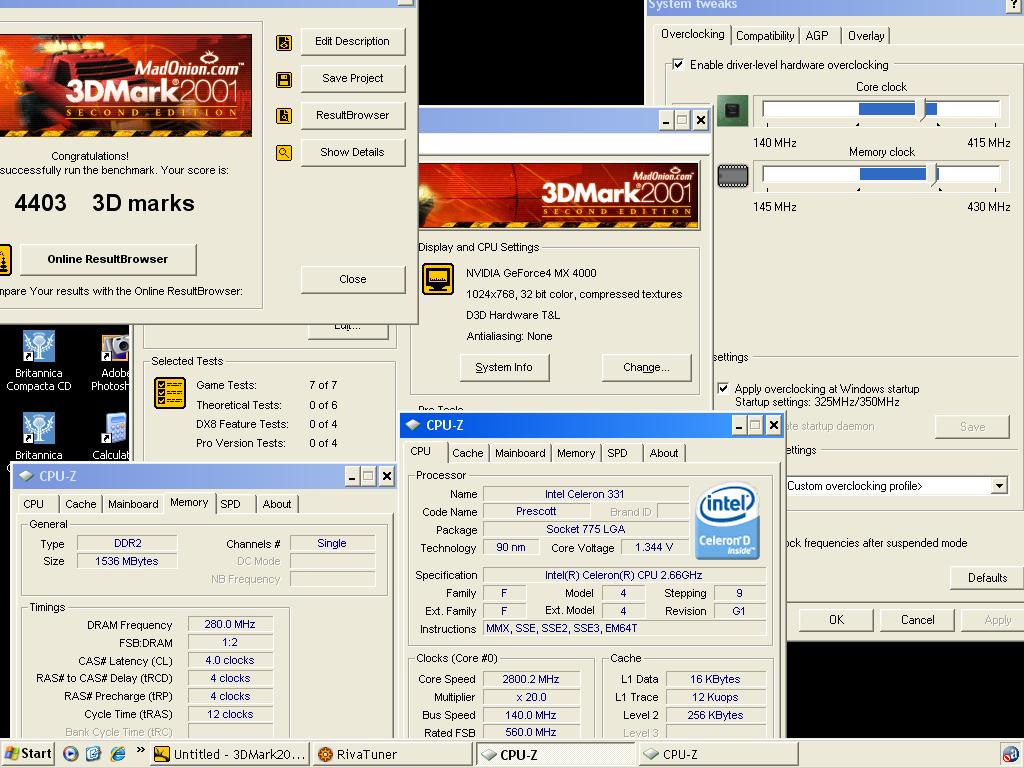Image resolution: width=1024 pixels, height=768 pixels.
Task: Switch to RivaTuner taskbar item
Action: (x=392, y=754)
